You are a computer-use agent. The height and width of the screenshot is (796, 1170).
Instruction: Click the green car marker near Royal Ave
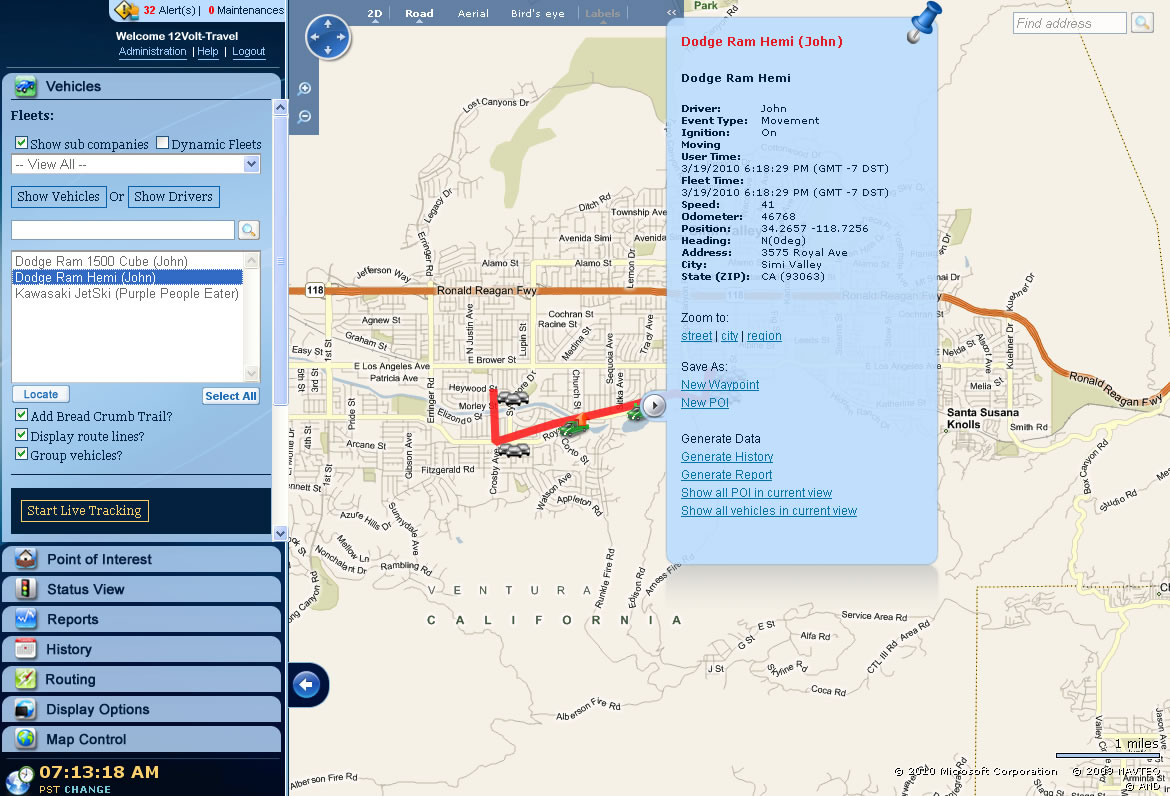[574, 427]
